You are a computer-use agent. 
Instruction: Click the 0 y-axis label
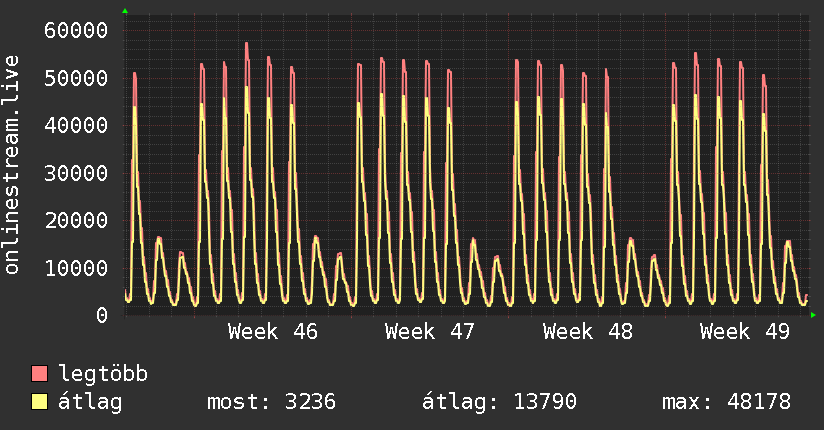[x=102, y=315]
